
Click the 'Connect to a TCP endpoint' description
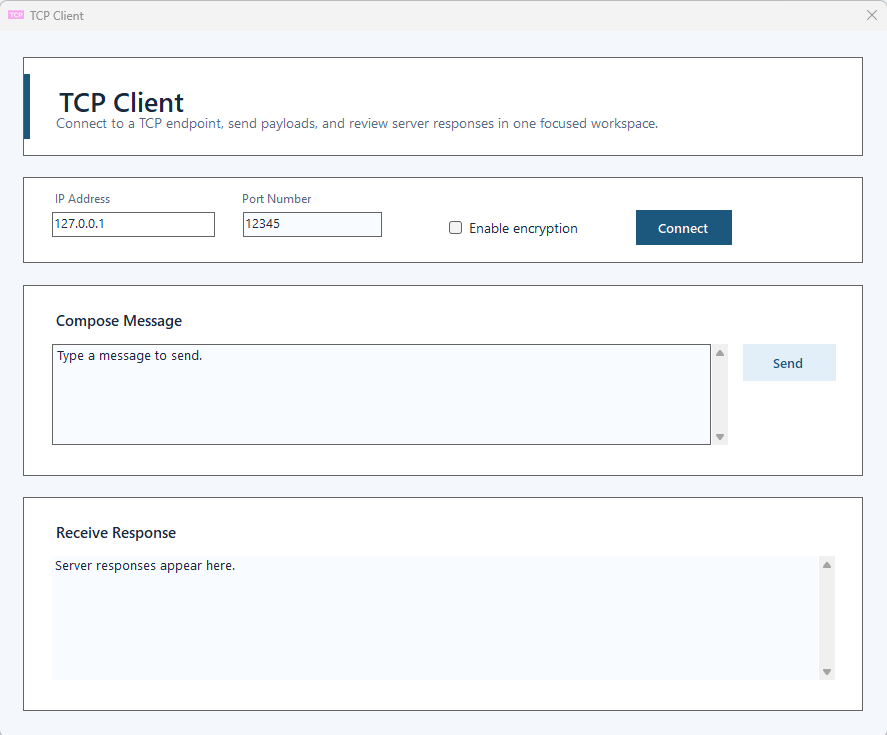pos(357,123)
